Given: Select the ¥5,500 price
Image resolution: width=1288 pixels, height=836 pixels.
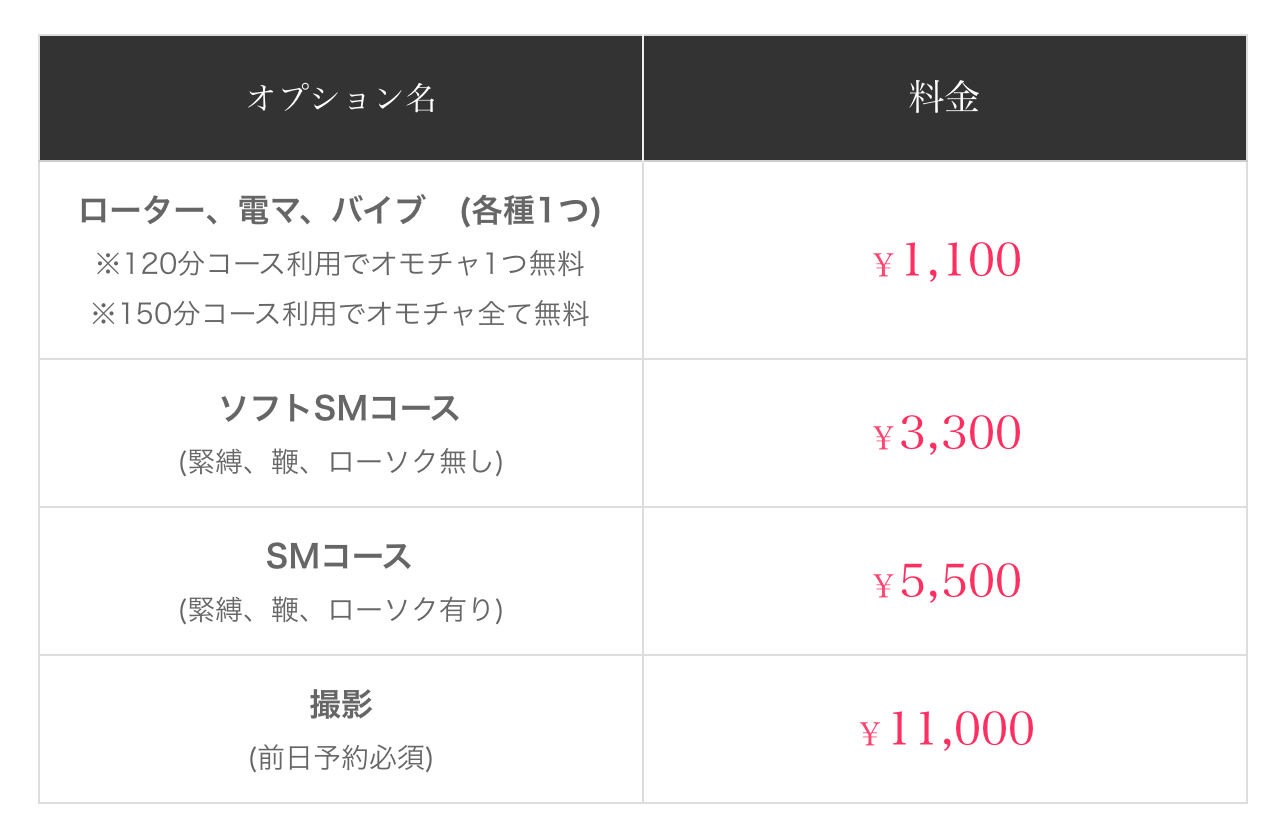Looking at the screenshot, I should click(x=947, y=582).
